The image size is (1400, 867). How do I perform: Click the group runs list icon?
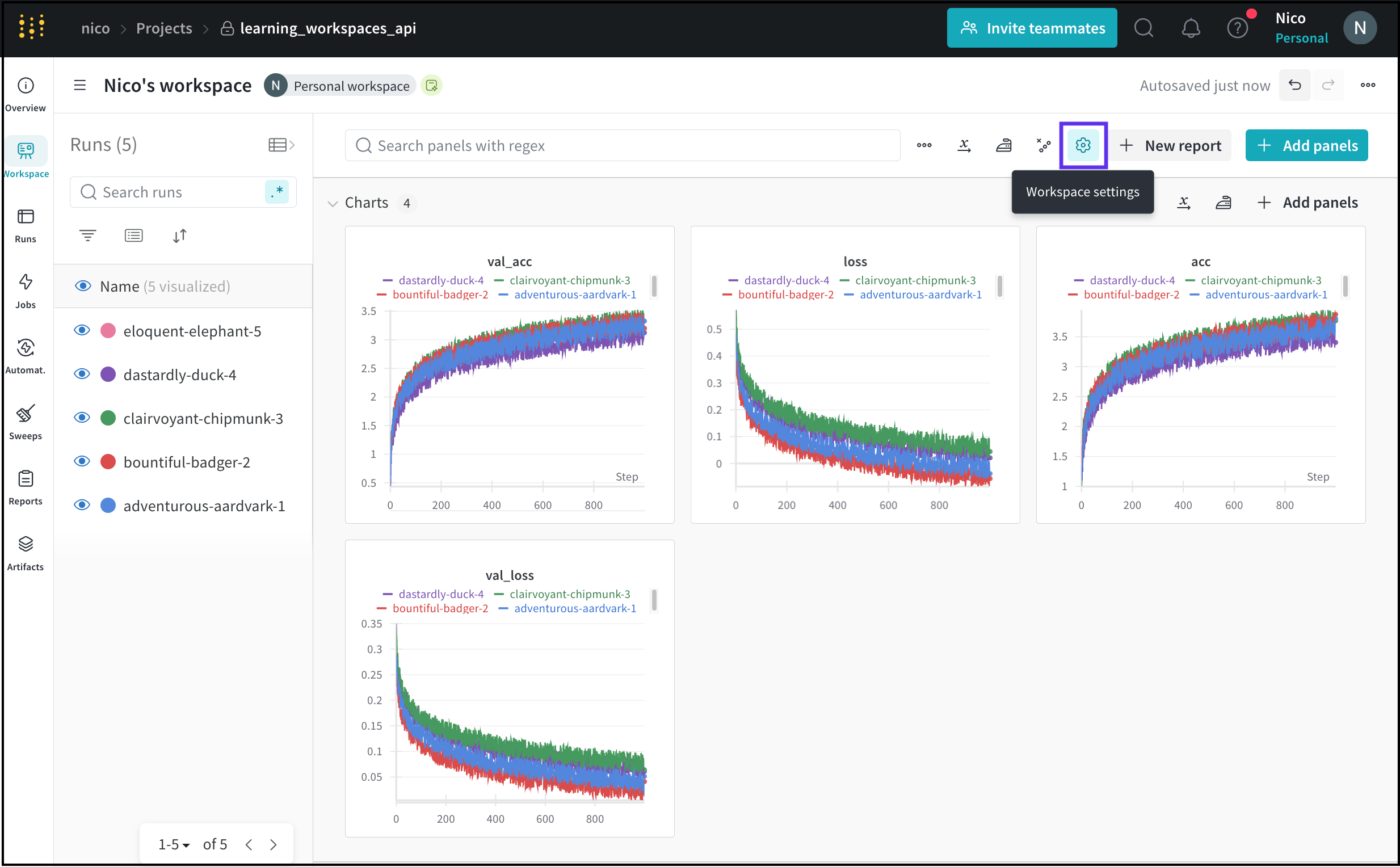pyautogui.click(x=133, y=235)
